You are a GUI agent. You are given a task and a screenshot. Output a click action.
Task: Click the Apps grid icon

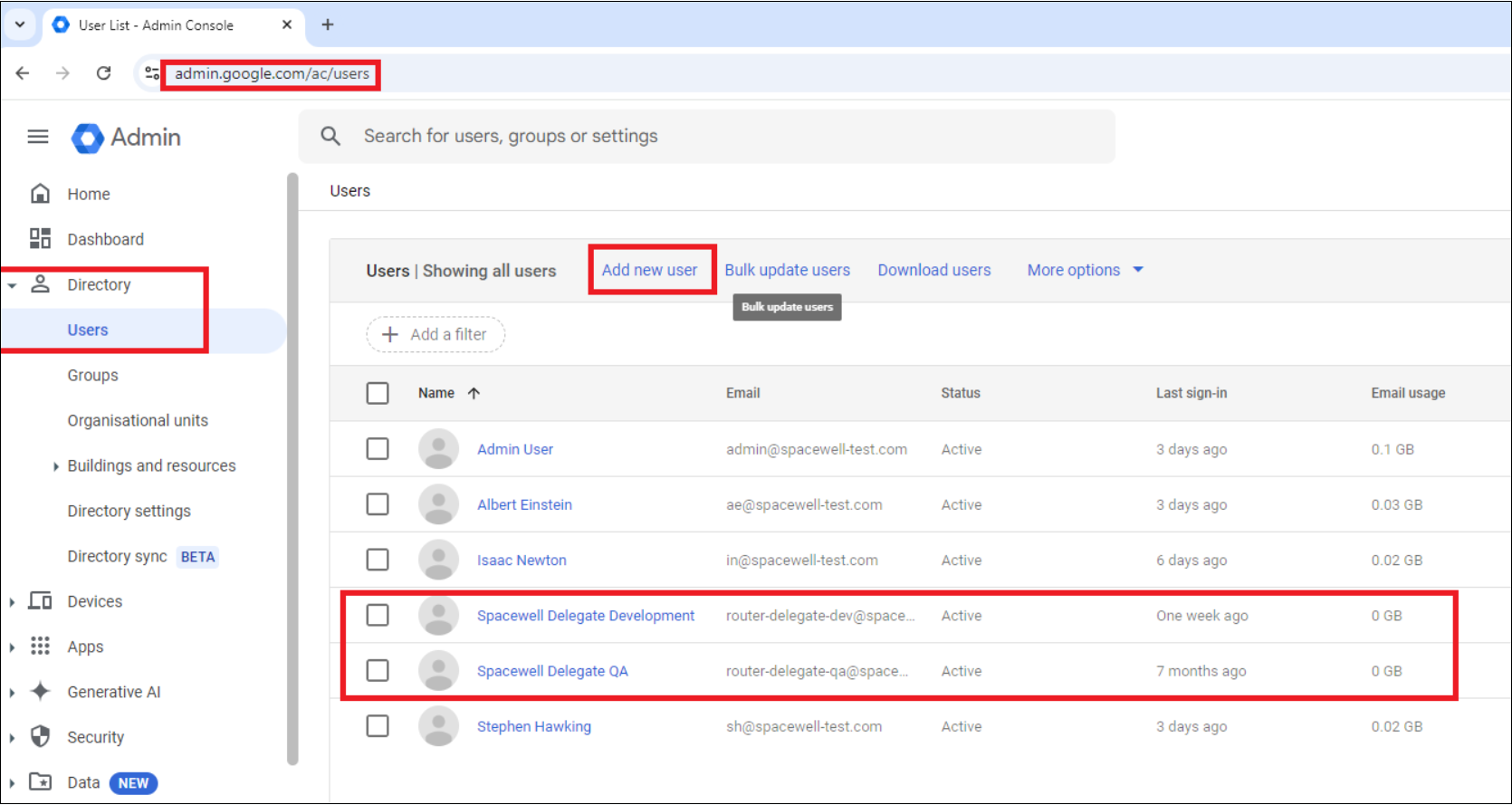40,646
